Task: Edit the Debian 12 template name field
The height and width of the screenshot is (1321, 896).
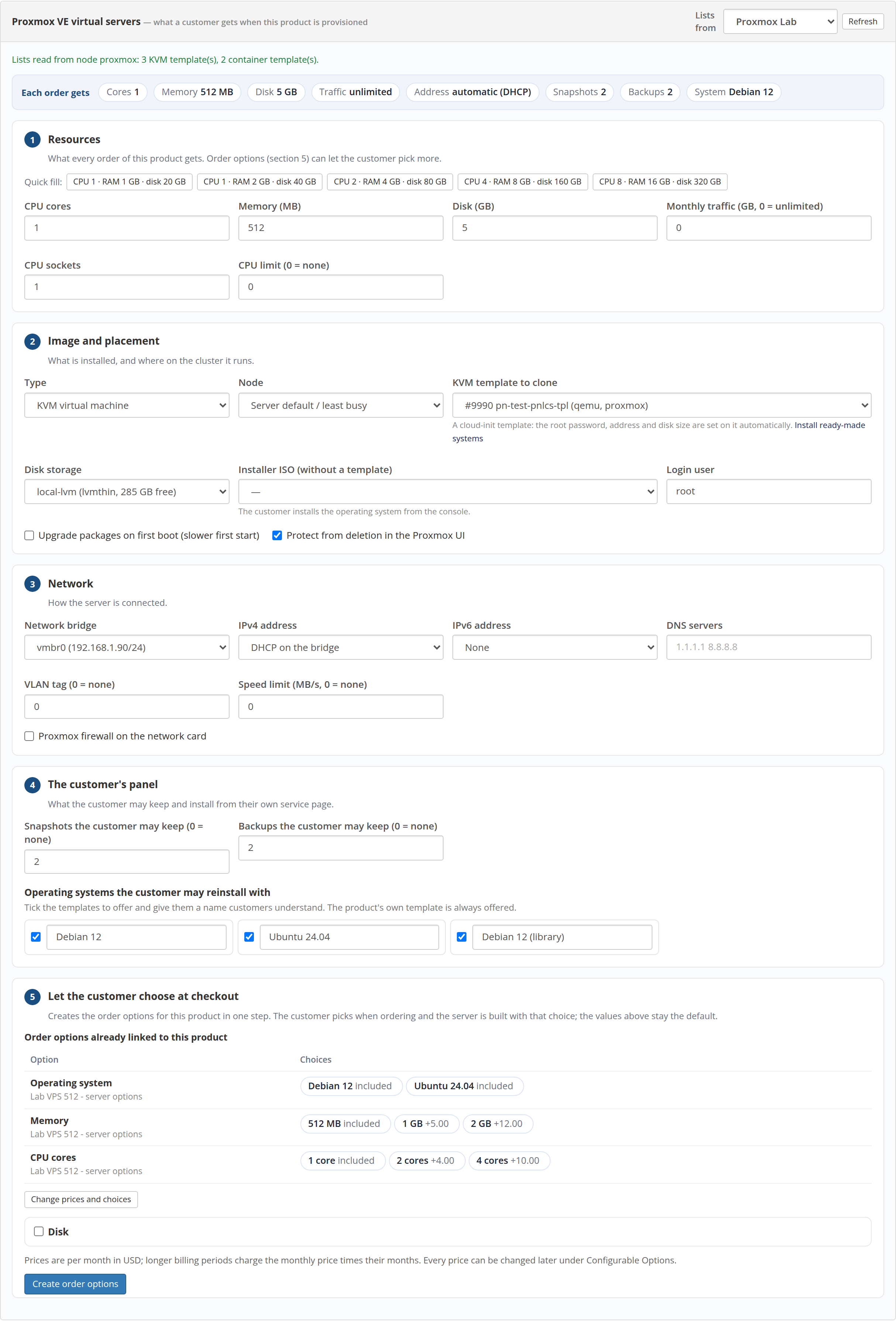Action: coord(137,937)
